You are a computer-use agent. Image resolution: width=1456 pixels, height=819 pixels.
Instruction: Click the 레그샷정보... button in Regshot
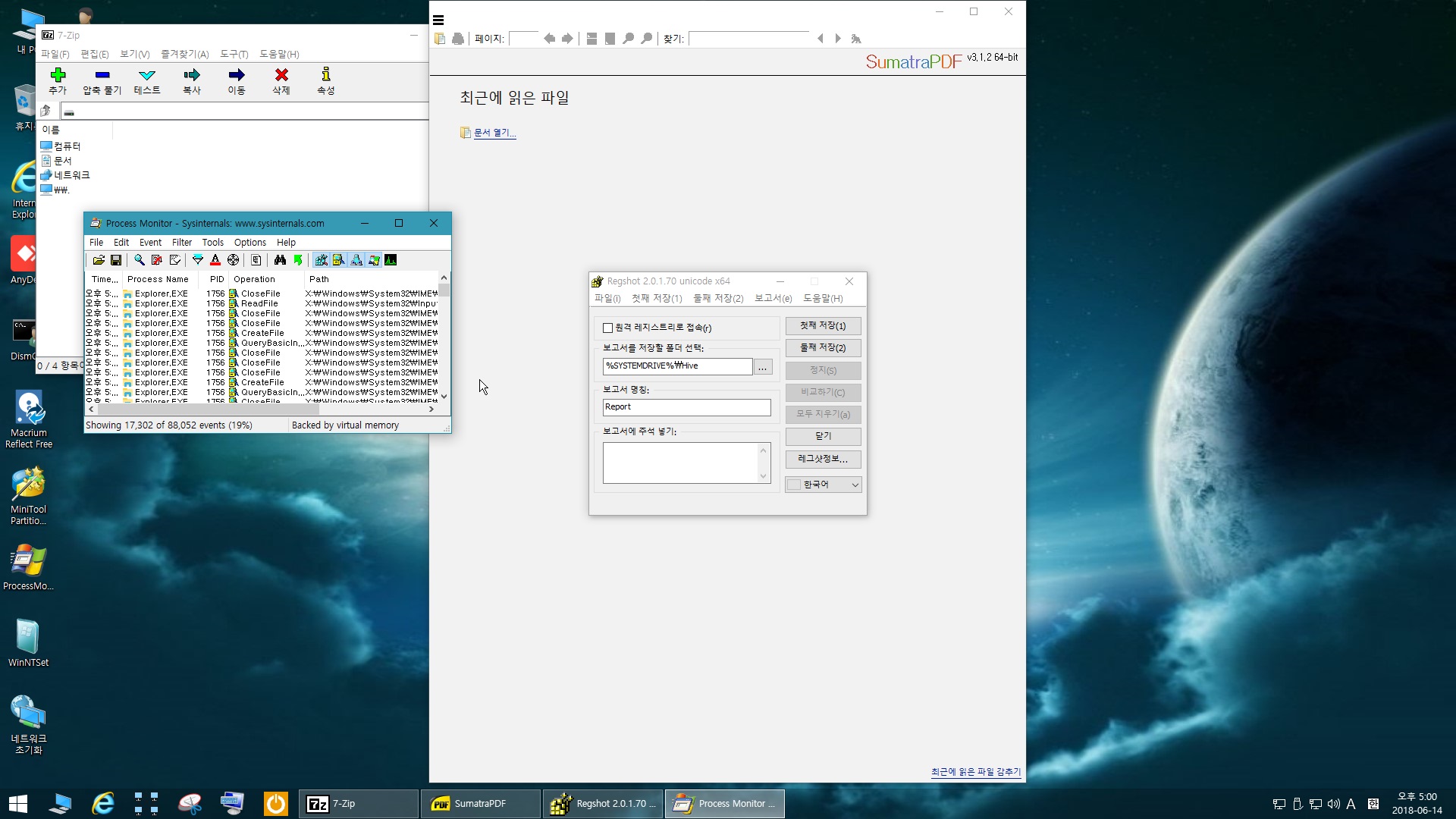[824, 459]
